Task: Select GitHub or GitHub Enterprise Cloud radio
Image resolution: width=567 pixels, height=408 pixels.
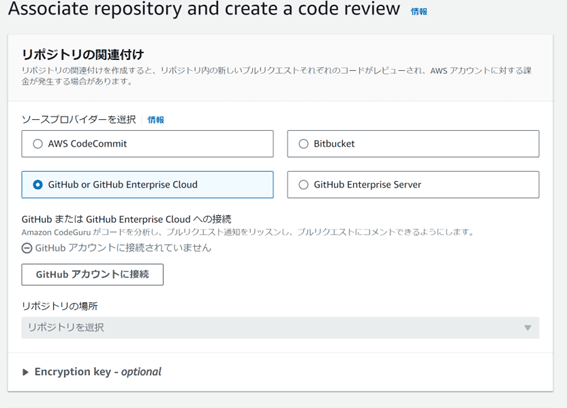Action: (x=38, y=185)
